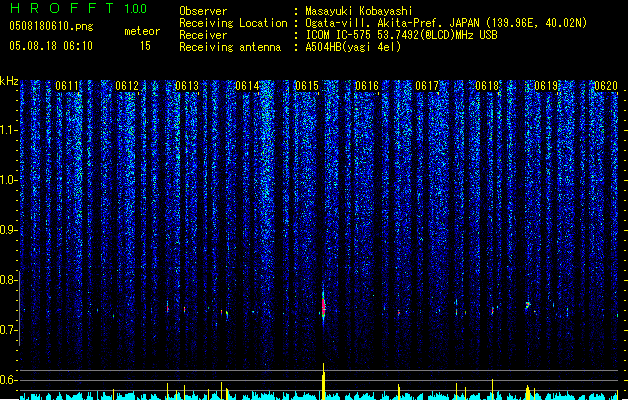Click the 'Receiver' field label
This screenshot has width=629, height=400.
(x=203, y=35)
